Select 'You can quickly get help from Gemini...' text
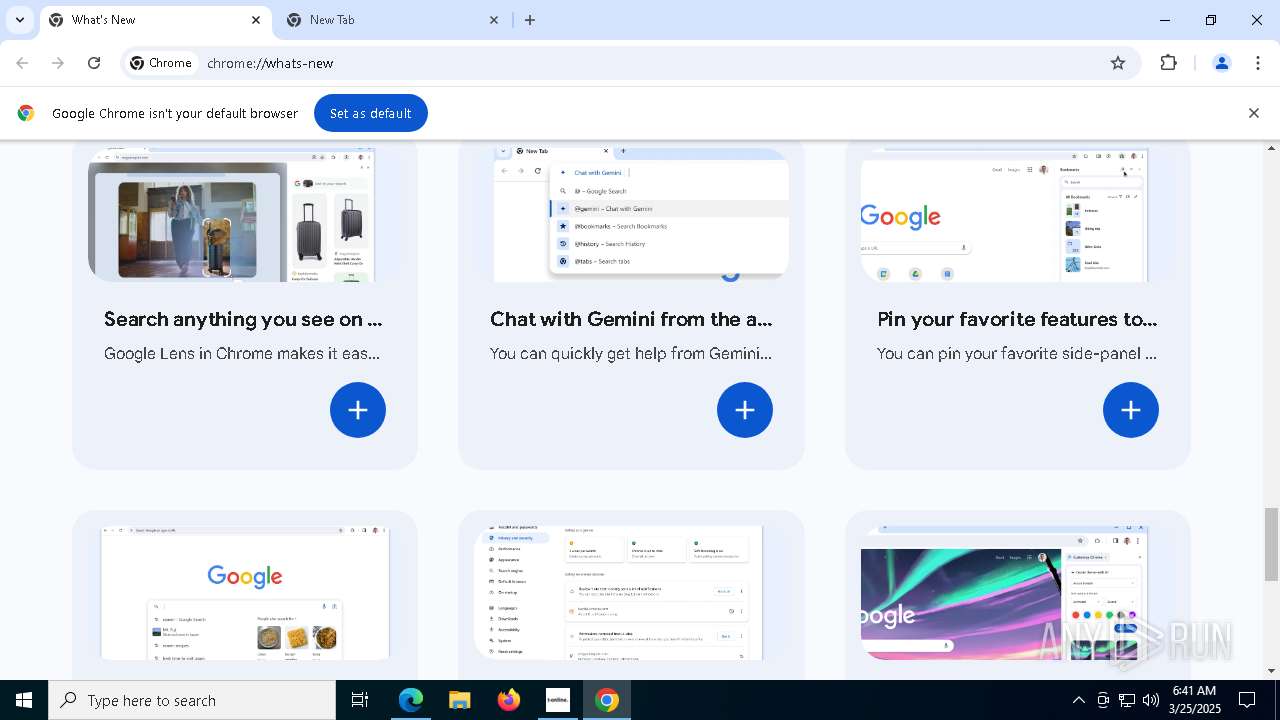Viewport: 1280px width, 720px height. click(x=631, y=353)
